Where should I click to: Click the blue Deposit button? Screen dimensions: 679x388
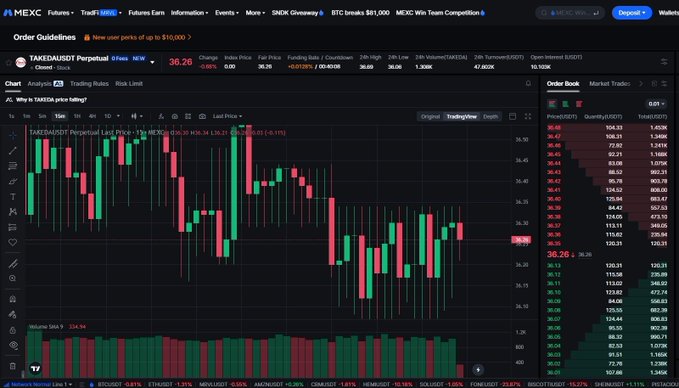(x=632, y=13)
